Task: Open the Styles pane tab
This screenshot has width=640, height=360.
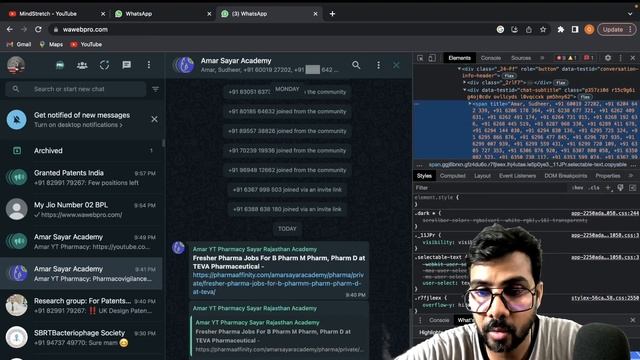Action: pos(424,176)
